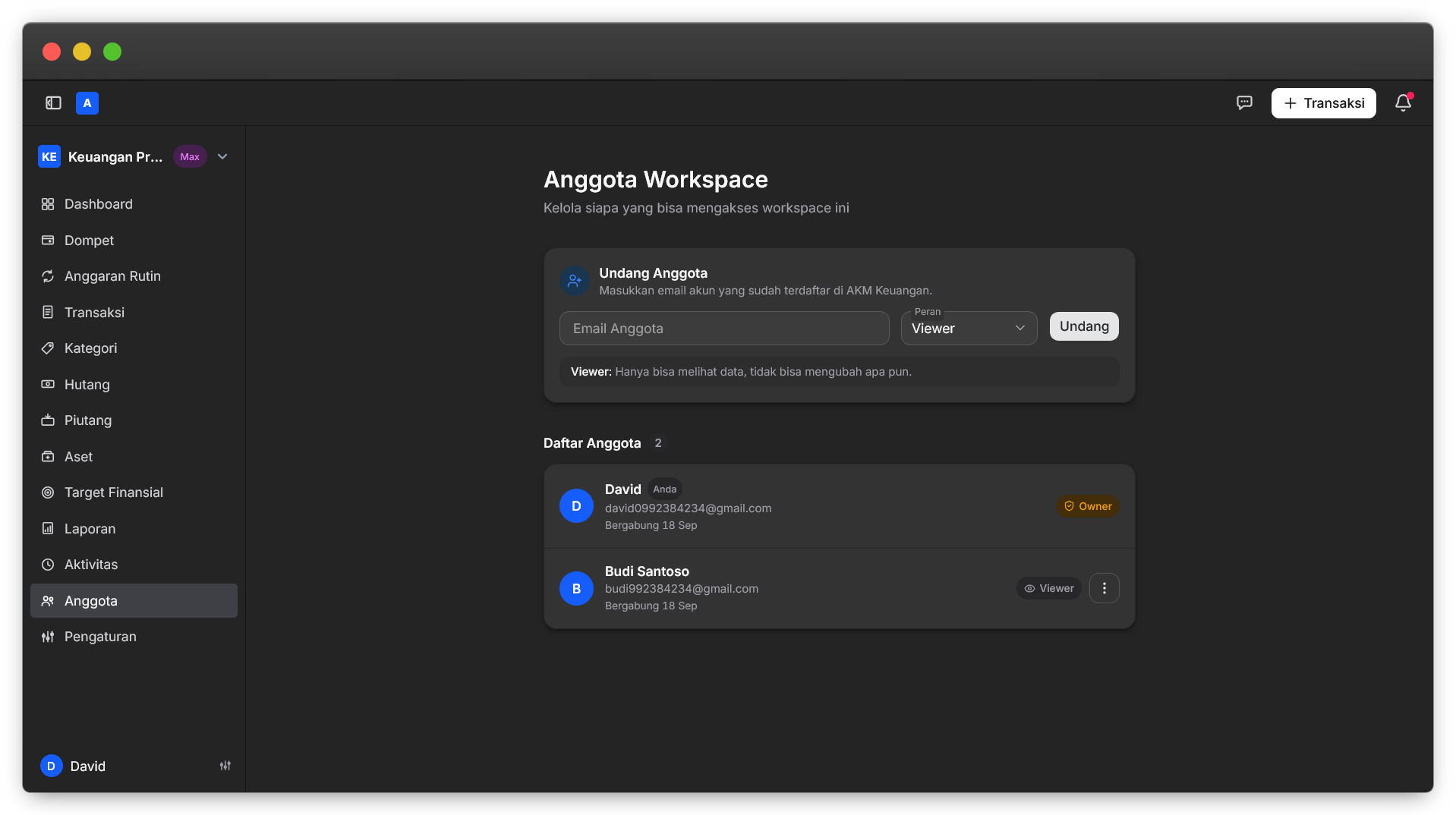This screenshot has width=1456, height=815.
Task: View the Aktivitas page
Action: click(134, 565)
